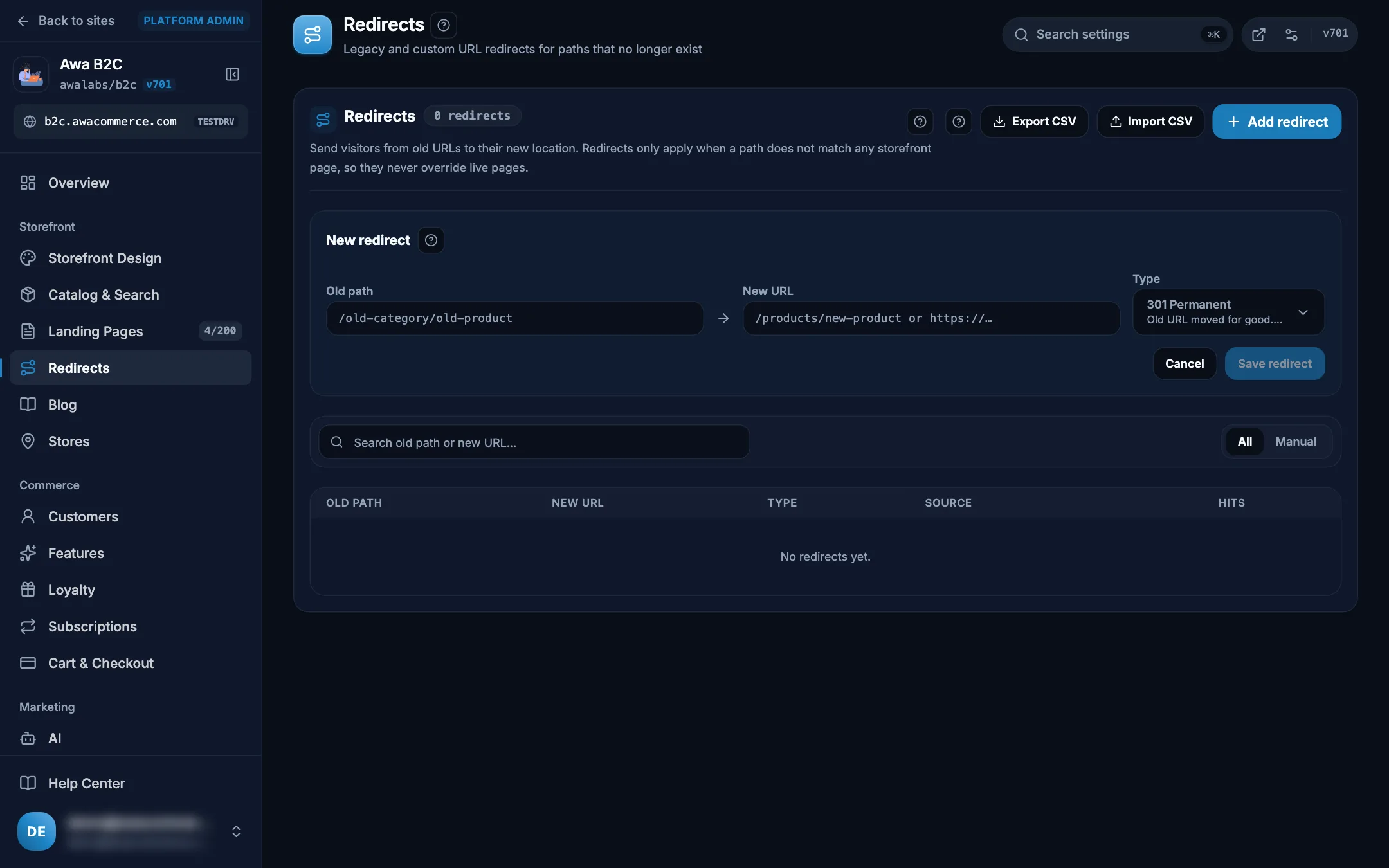Screen dimensions: 1389x868
Task: Open Subscriptions section
Action: pos(131,626)
